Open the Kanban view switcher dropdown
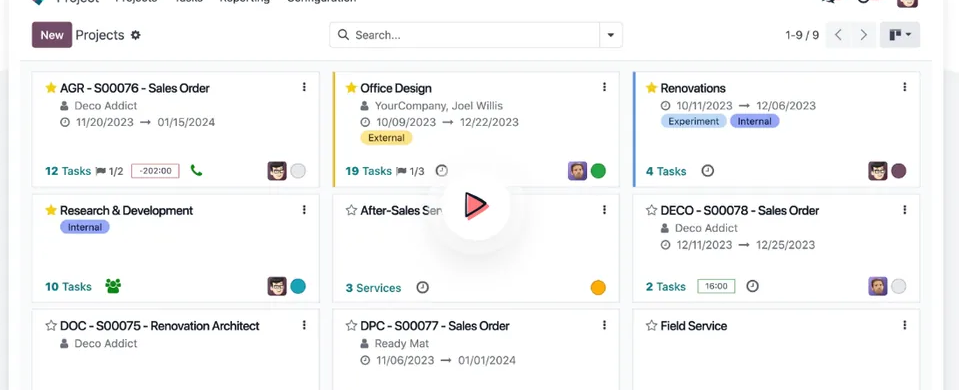Screen dimensions: 959x390 (x=900, y=35)
